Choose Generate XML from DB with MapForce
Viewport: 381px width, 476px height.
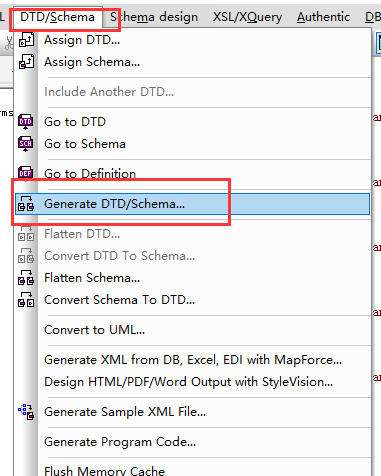pyautogui.click(x=192, y=360)
